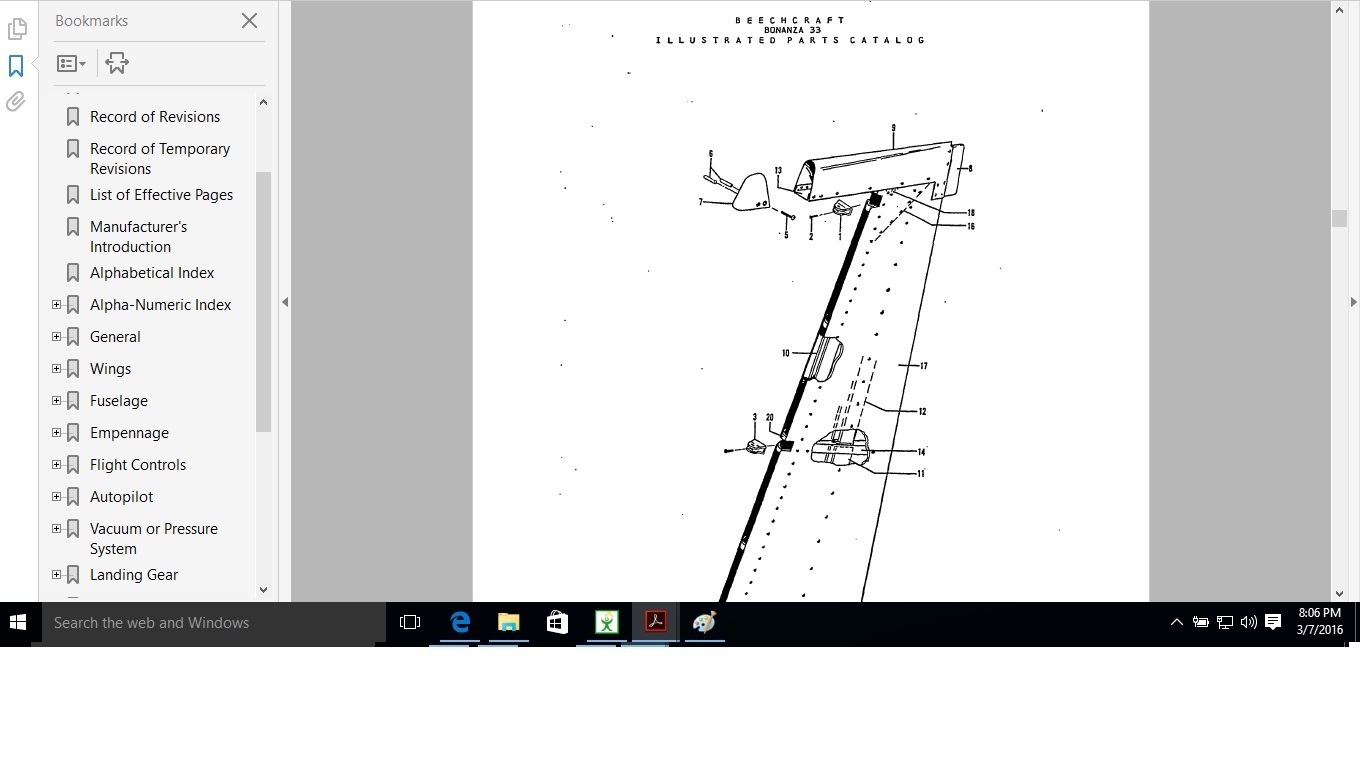Viewport: 1366px width, 768px height.
Task: Click the bookmarks panel scrollbar thumb
Action: tap(263, 302)
